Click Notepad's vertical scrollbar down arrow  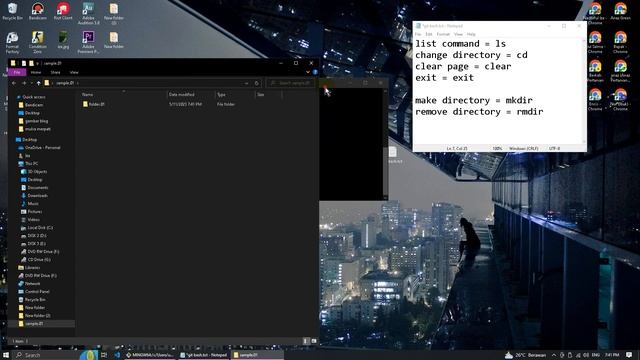584,142
